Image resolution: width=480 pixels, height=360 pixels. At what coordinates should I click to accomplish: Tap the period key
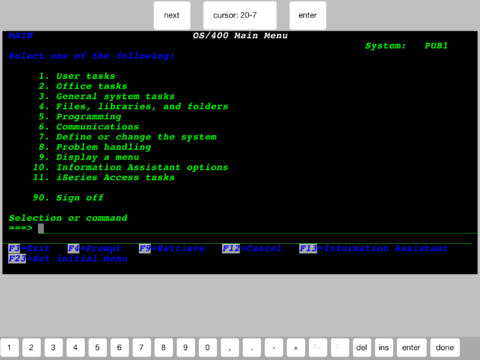point(252,348)
